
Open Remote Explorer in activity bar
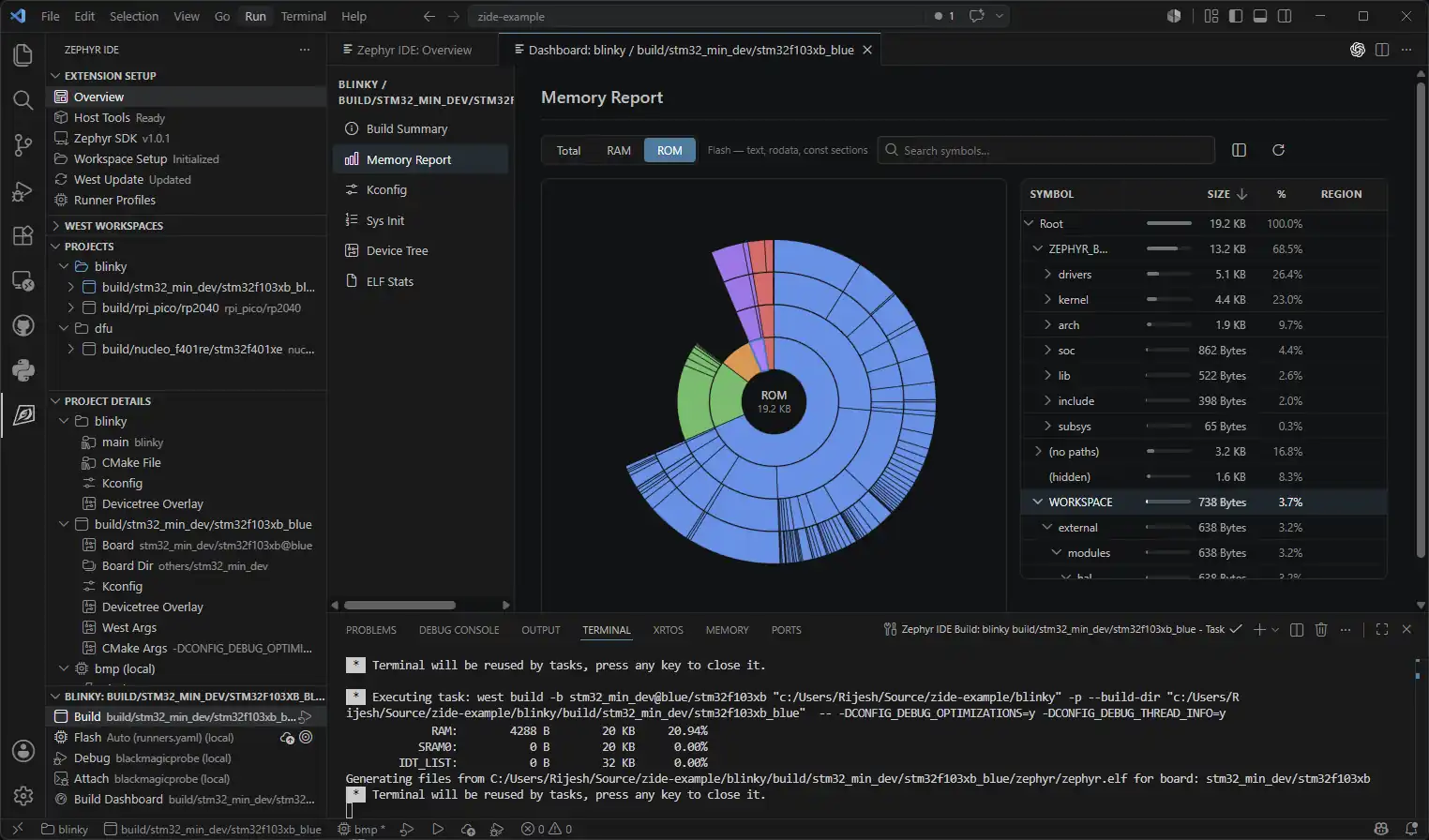23,281
